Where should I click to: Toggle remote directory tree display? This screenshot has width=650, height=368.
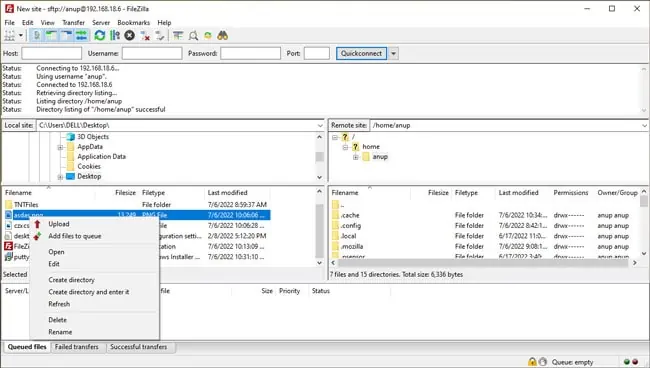tap(66, 36)
